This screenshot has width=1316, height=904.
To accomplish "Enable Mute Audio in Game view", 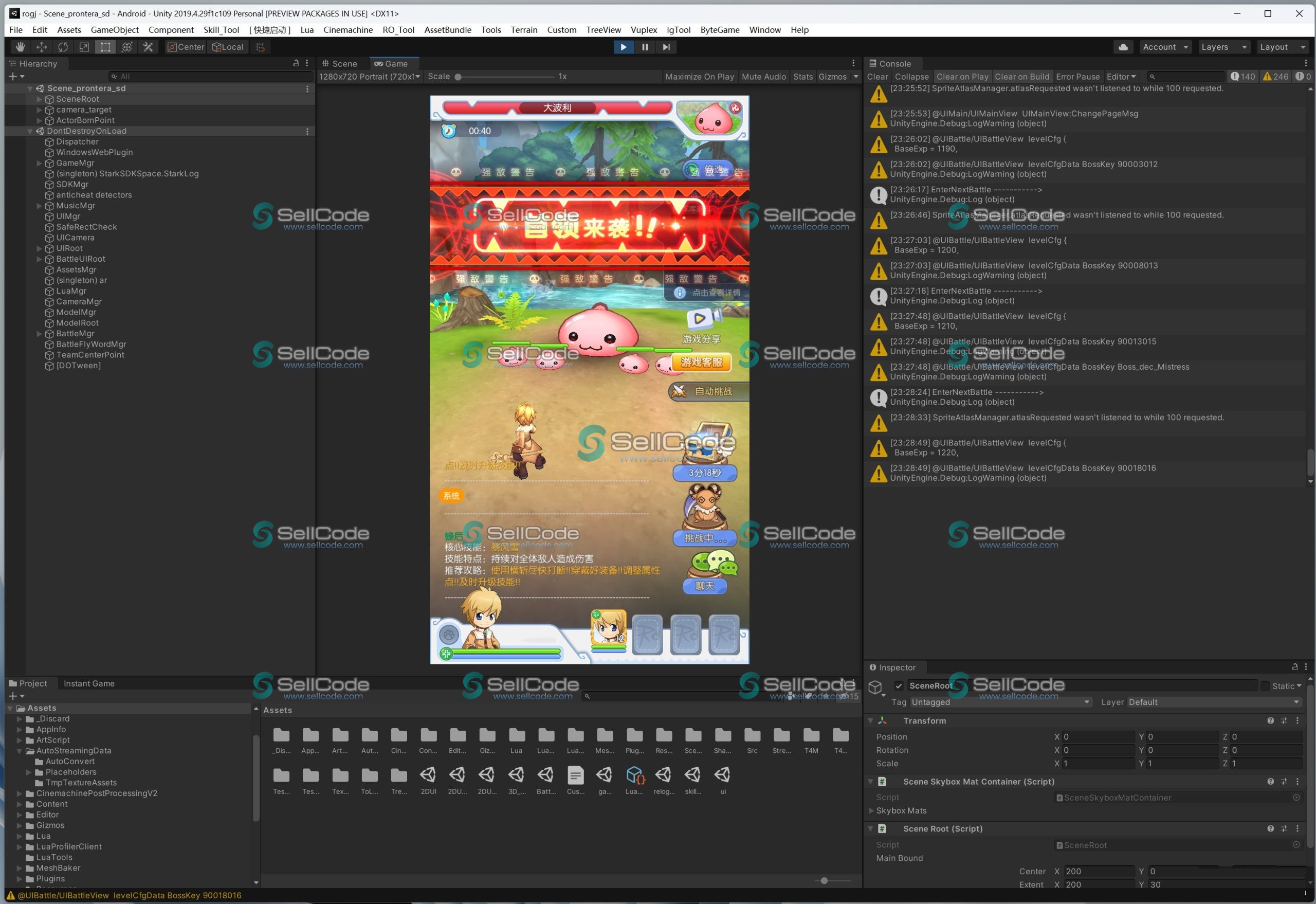I will pyautogui.click(x=763, y=77).
